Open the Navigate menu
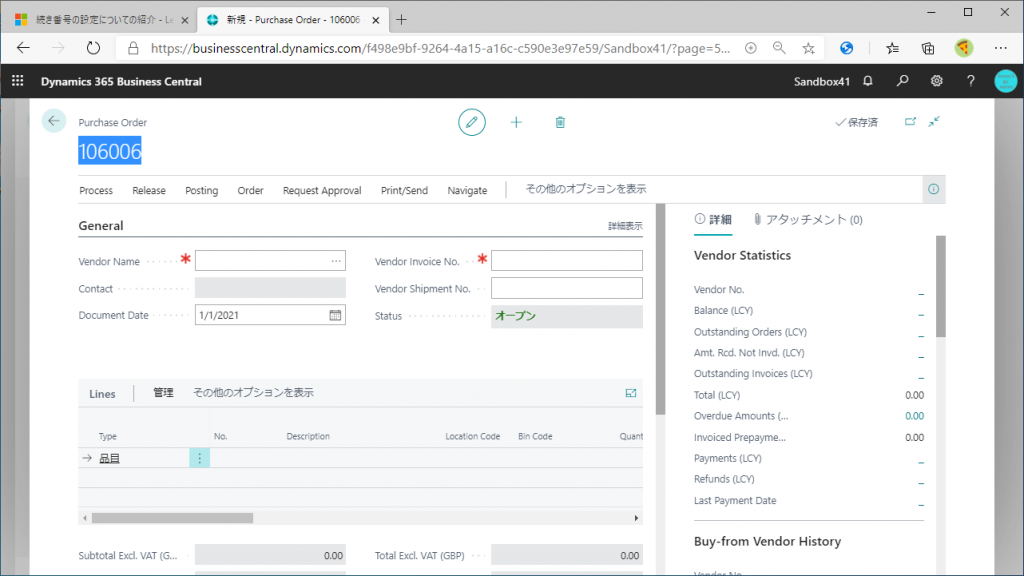 click(467, 190)
